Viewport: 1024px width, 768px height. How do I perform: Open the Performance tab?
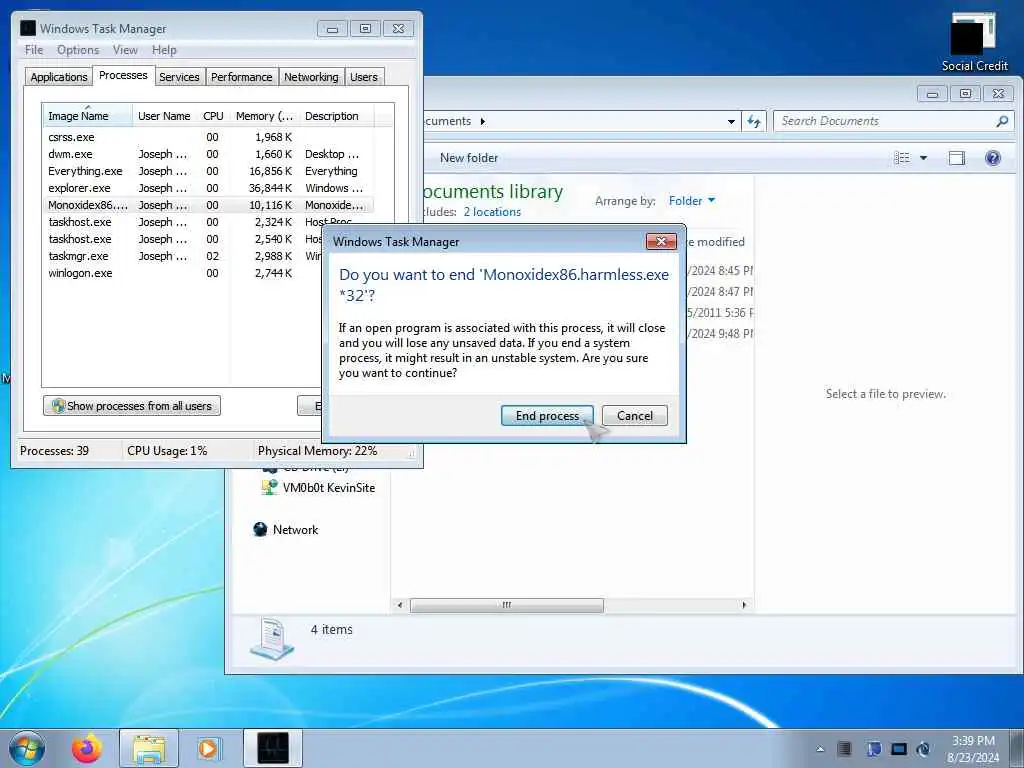point(242,77)
